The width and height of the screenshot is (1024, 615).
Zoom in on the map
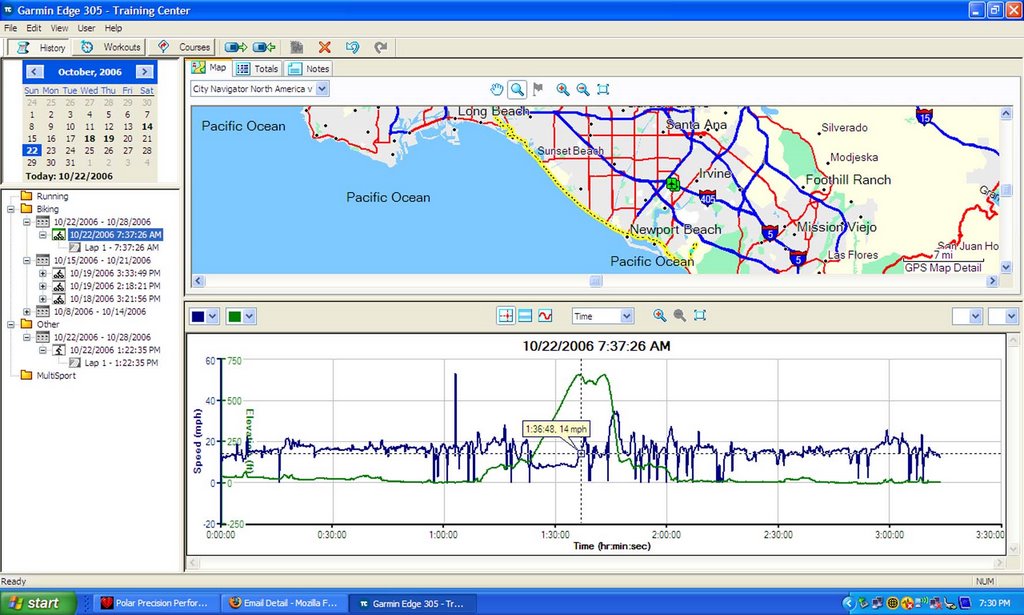[562, 89]
